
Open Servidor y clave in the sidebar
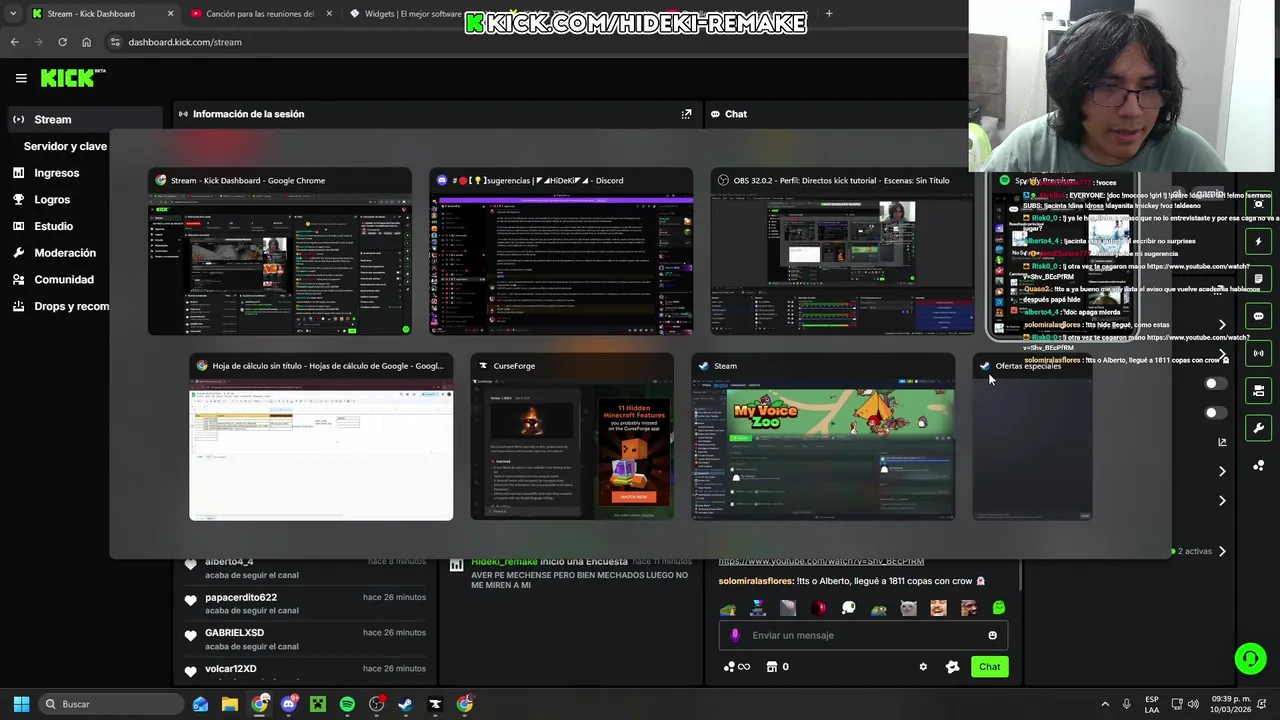click(65, 146)
